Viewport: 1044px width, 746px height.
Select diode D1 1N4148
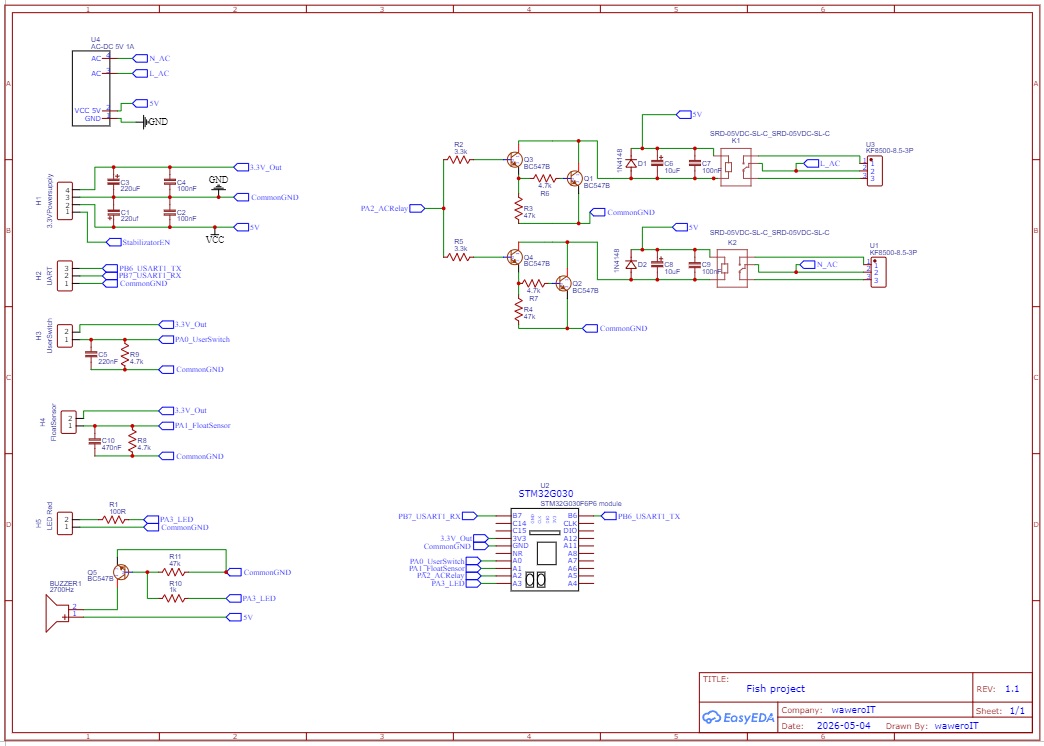(631, 163)
